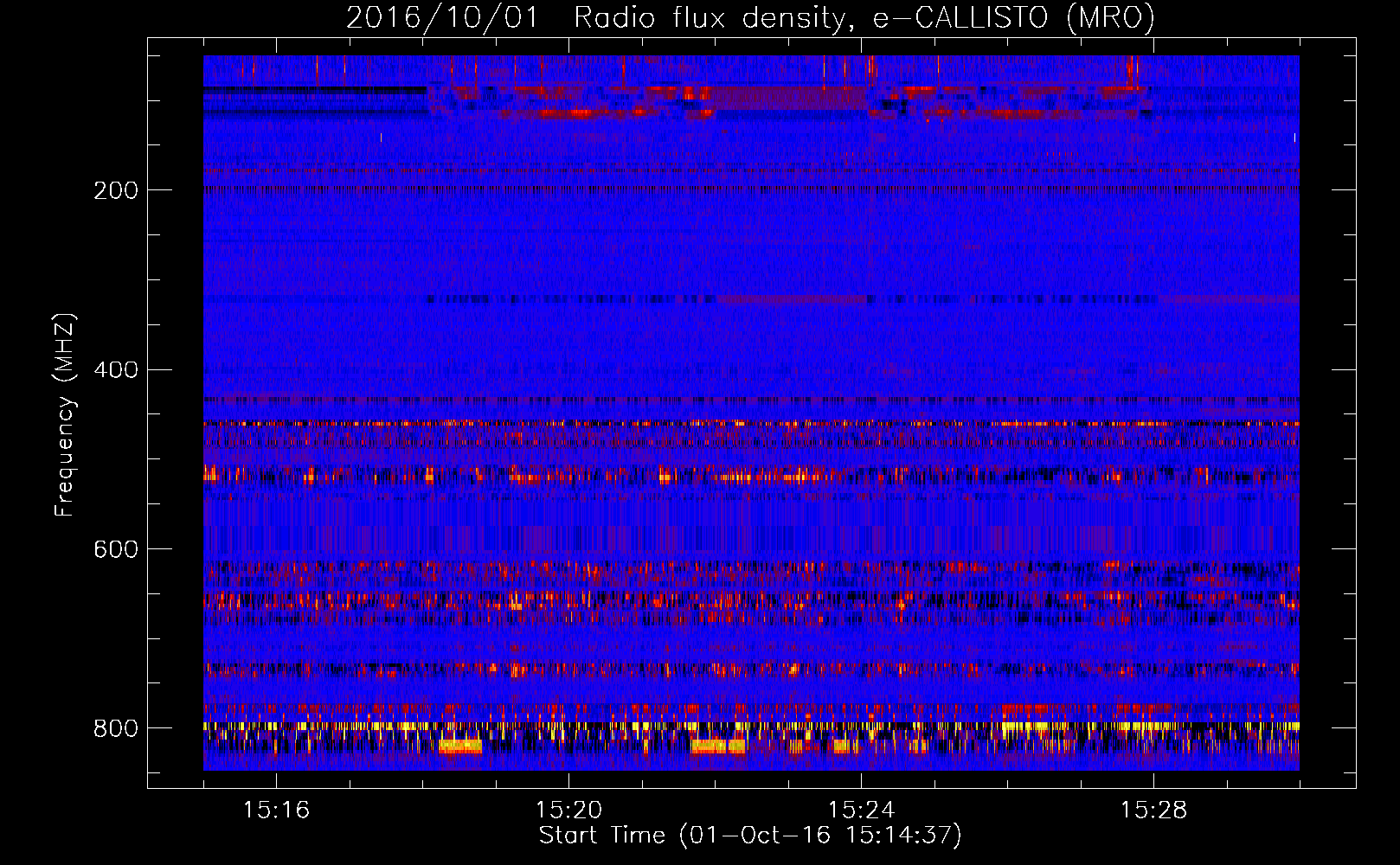The height and width of the screenshot is (865, 1400).
Task: Click the 'Frequency (MHZ)' axis label
Action: pos(65,414)
